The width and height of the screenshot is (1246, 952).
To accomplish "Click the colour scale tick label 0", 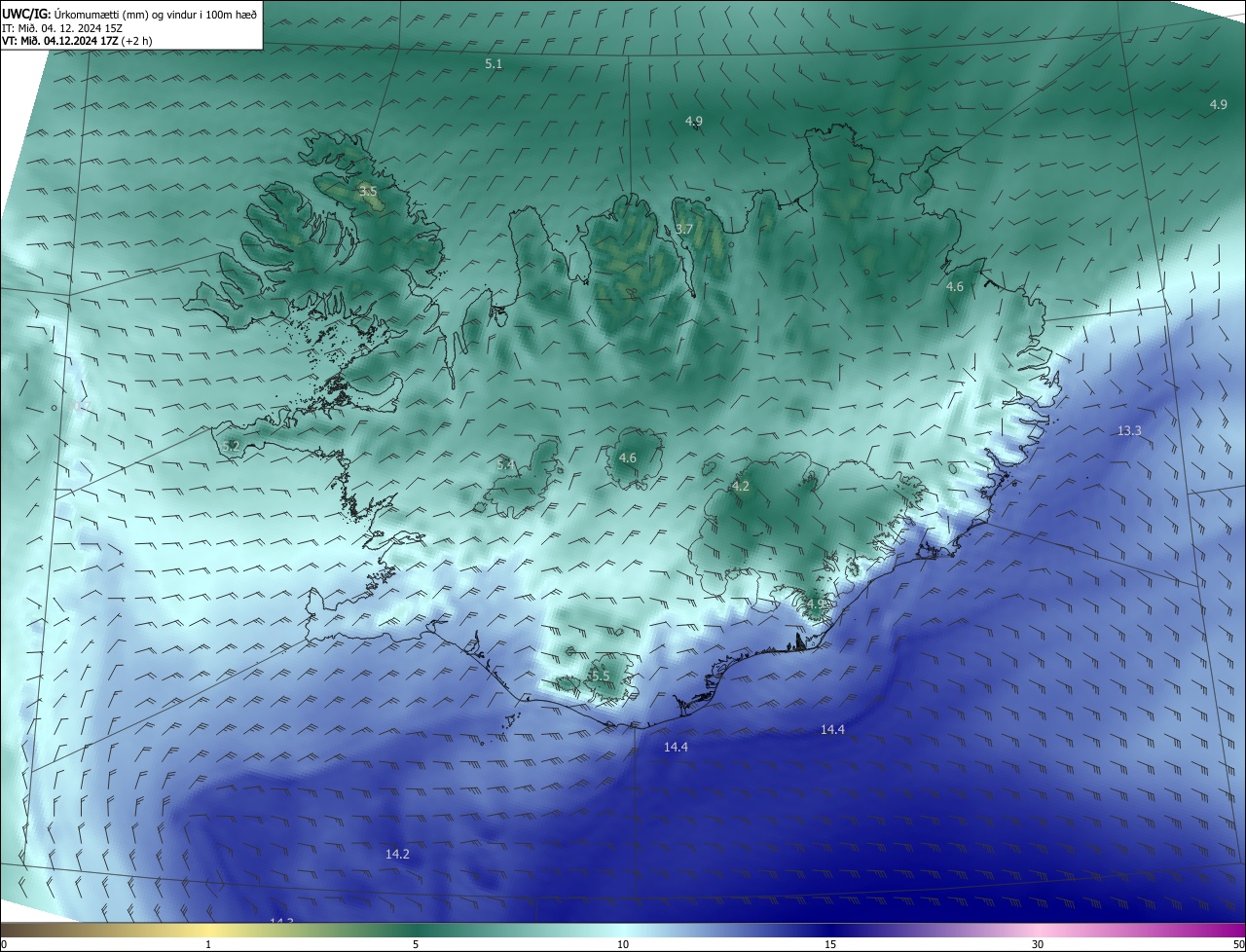I will coord(4,944).
